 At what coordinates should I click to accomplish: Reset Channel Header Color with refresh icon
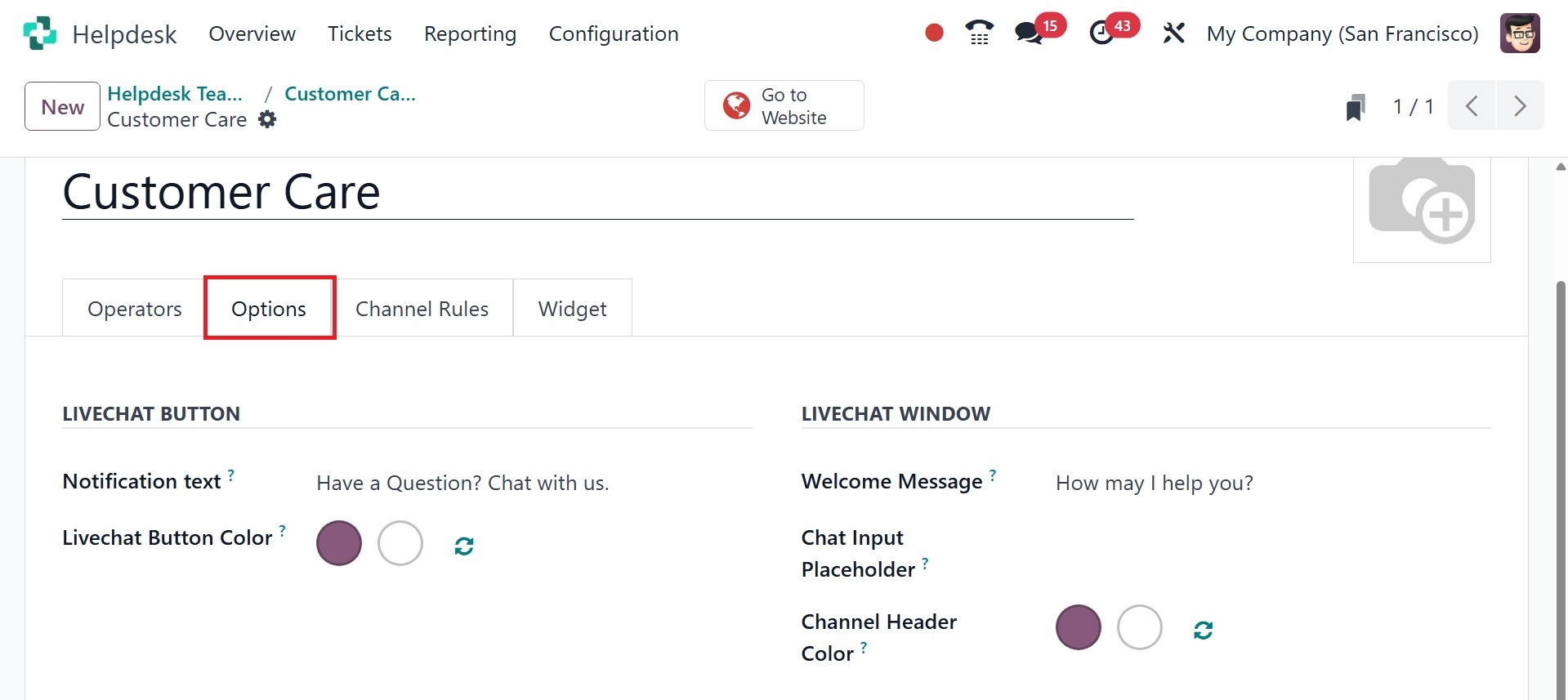tap(1203, 630)
